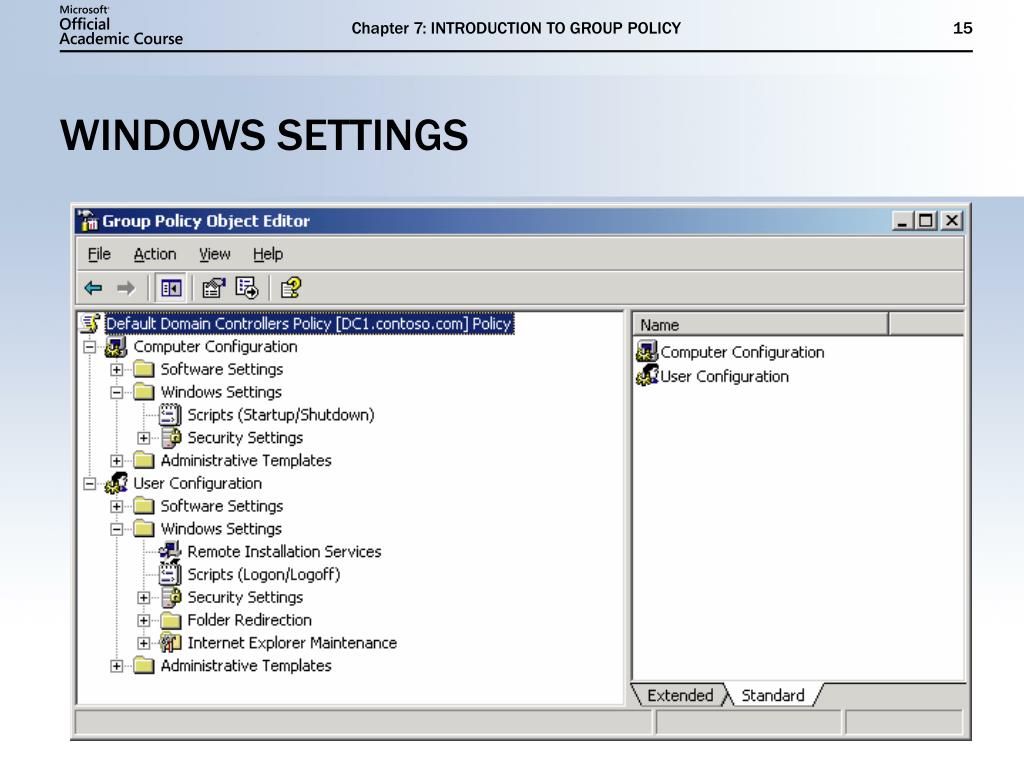Toggle the Show/Hide Console Tree icon
Viewport: 1024px width, 768px height.
(x=171, y=288)
